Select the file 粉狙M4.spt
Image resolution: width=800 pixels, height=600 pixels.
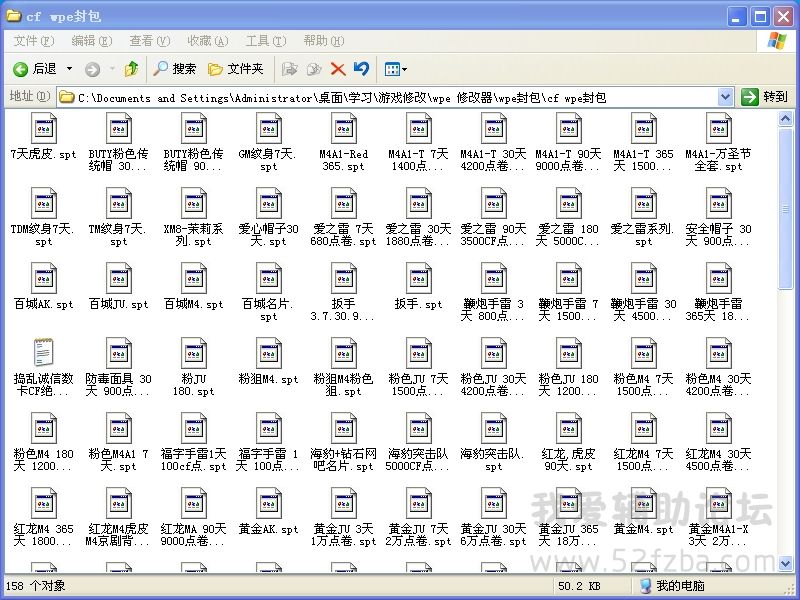pyautogui.click(x=268, y=361)
